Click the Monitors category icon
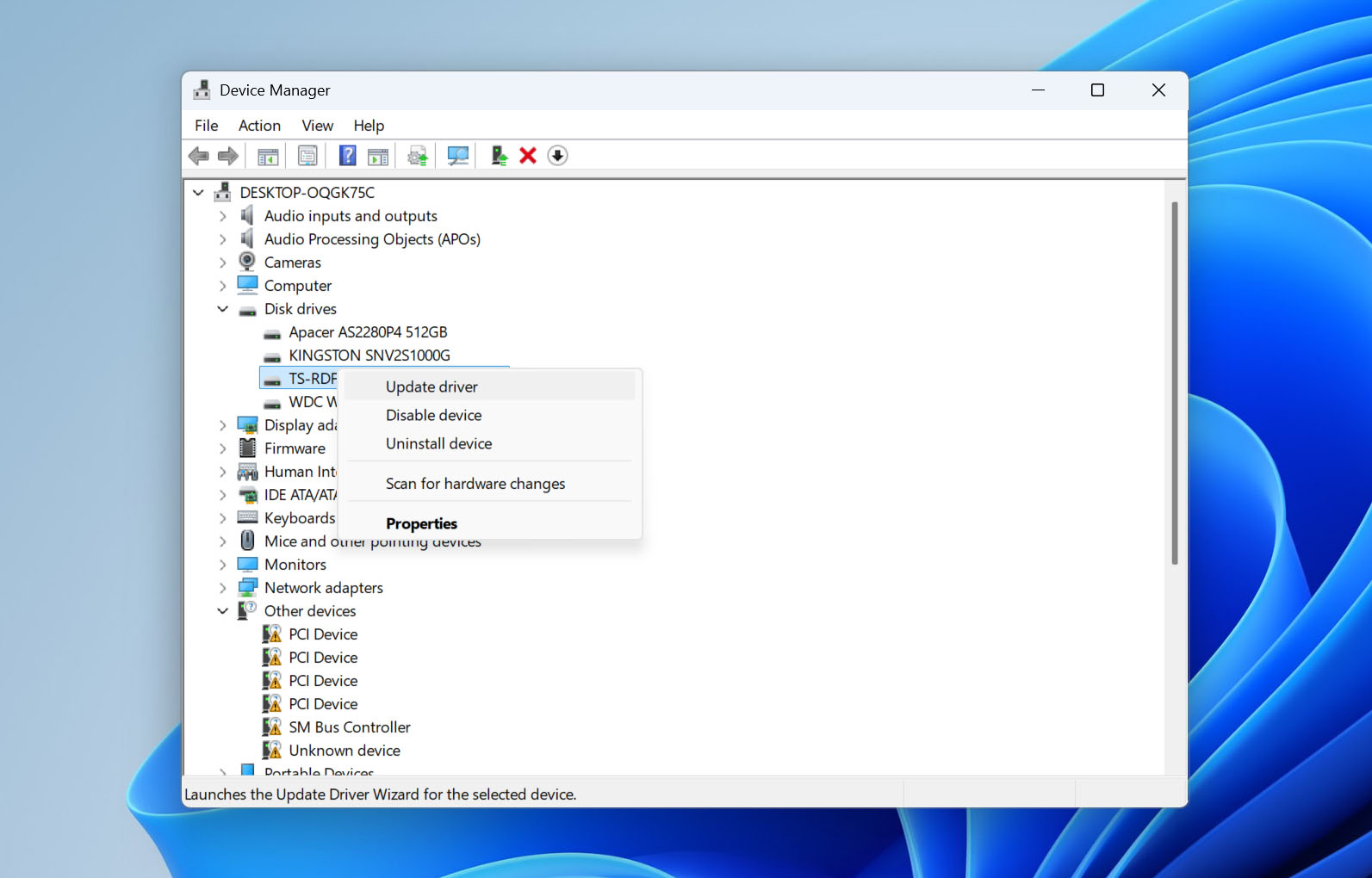The height and width of the screenshot is (878, 1372). tap(247, 564)
